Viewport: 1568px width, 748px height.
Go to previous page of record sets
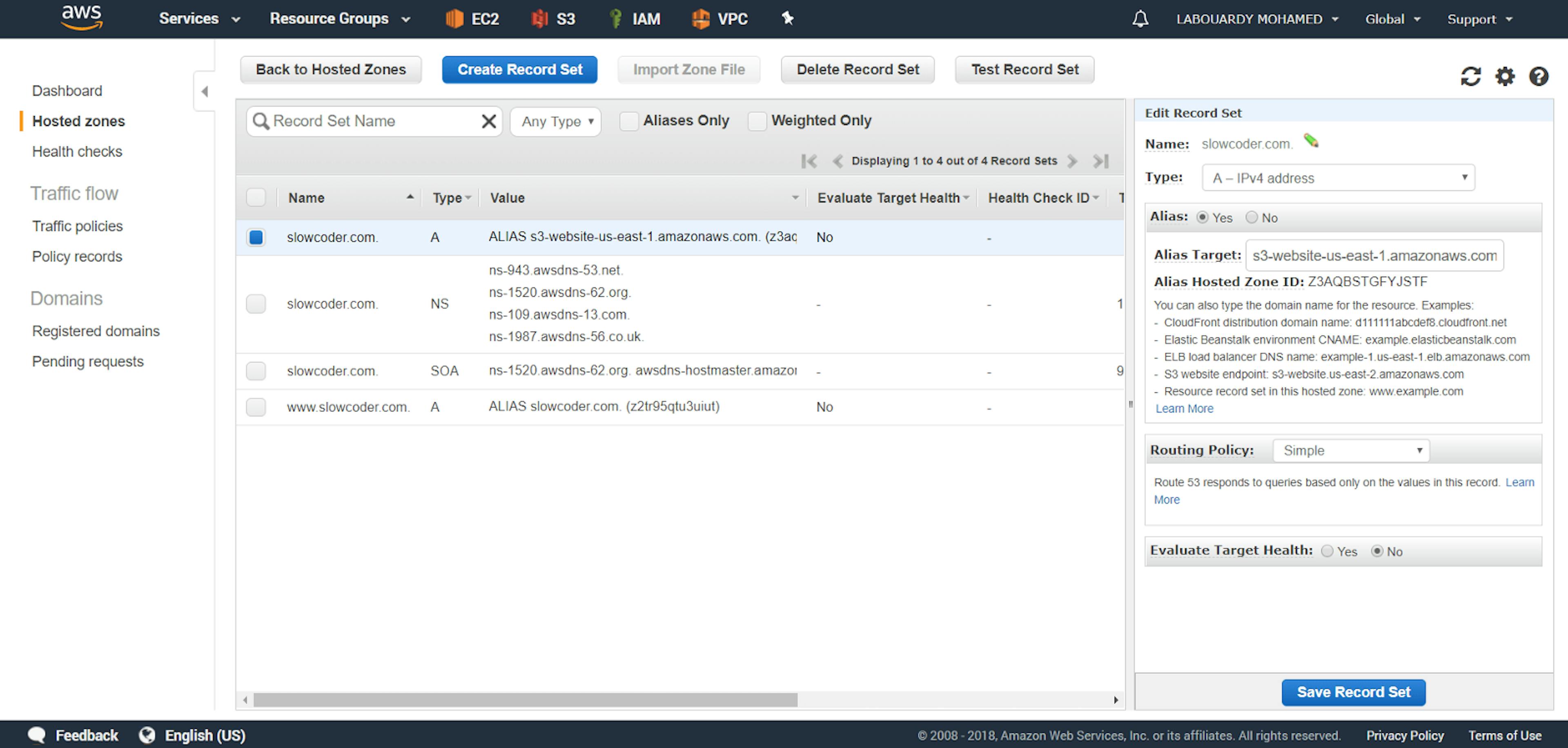coord(837,161)
